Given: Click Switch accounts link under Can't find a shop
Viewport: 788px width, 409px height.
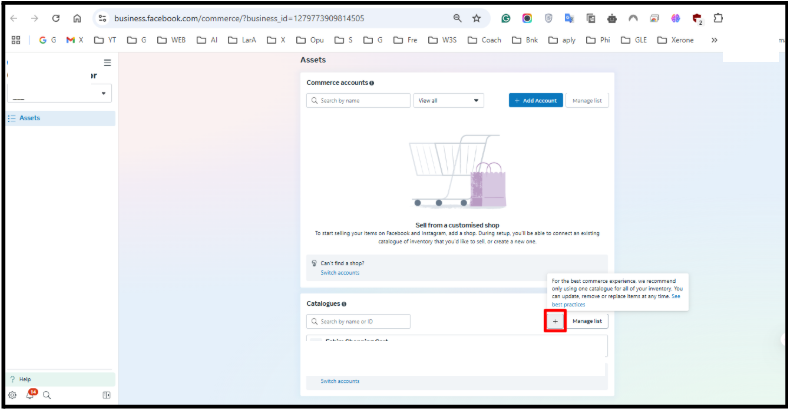Looking at the screenshot, I should pos(340,272).
